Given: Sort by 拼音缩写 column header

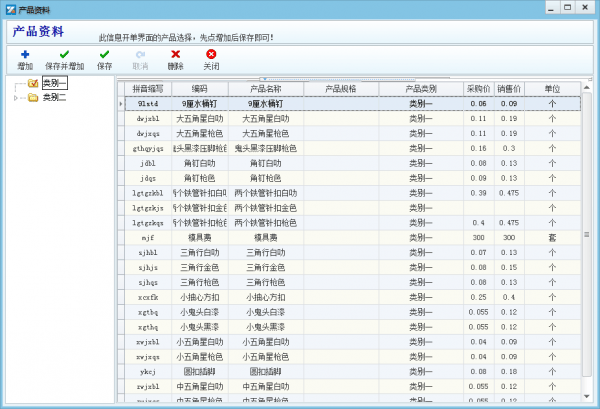Looking at the screenshot, I should coord(148,89).
